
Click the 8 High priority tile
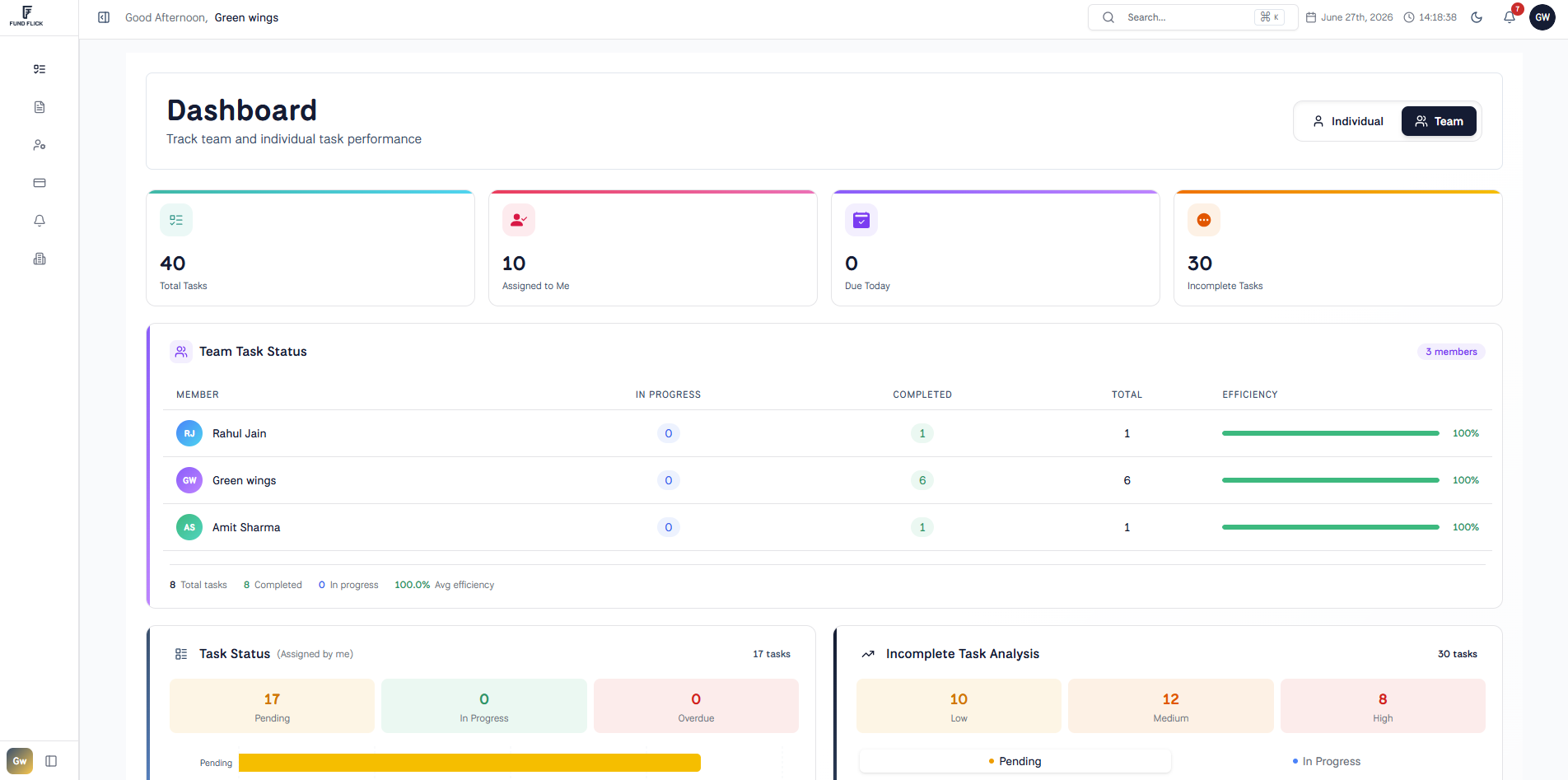pos(1383,706)
